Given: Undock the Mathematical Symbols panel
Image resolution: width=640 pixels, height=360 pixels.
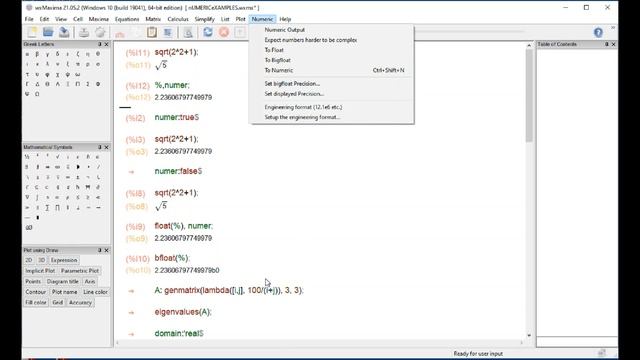Looking at the screenshot, I should [100, 147].
